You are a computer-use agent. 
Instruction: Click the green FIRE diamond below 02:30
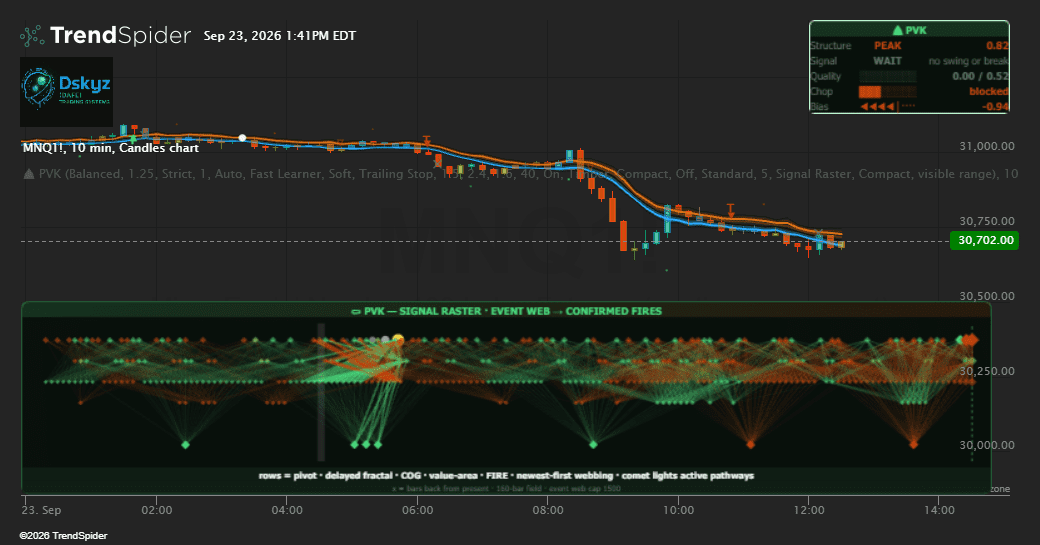(186, 444)
